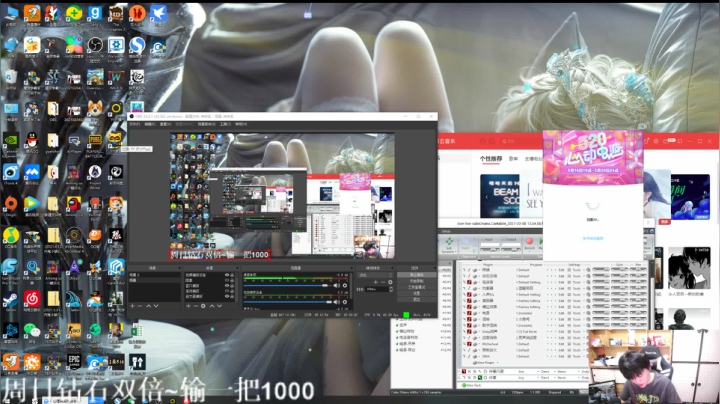720x404 pixels.
Task: Click BEAM banner thumbnail in NetEase Music
Action: [x=500, y=196]
